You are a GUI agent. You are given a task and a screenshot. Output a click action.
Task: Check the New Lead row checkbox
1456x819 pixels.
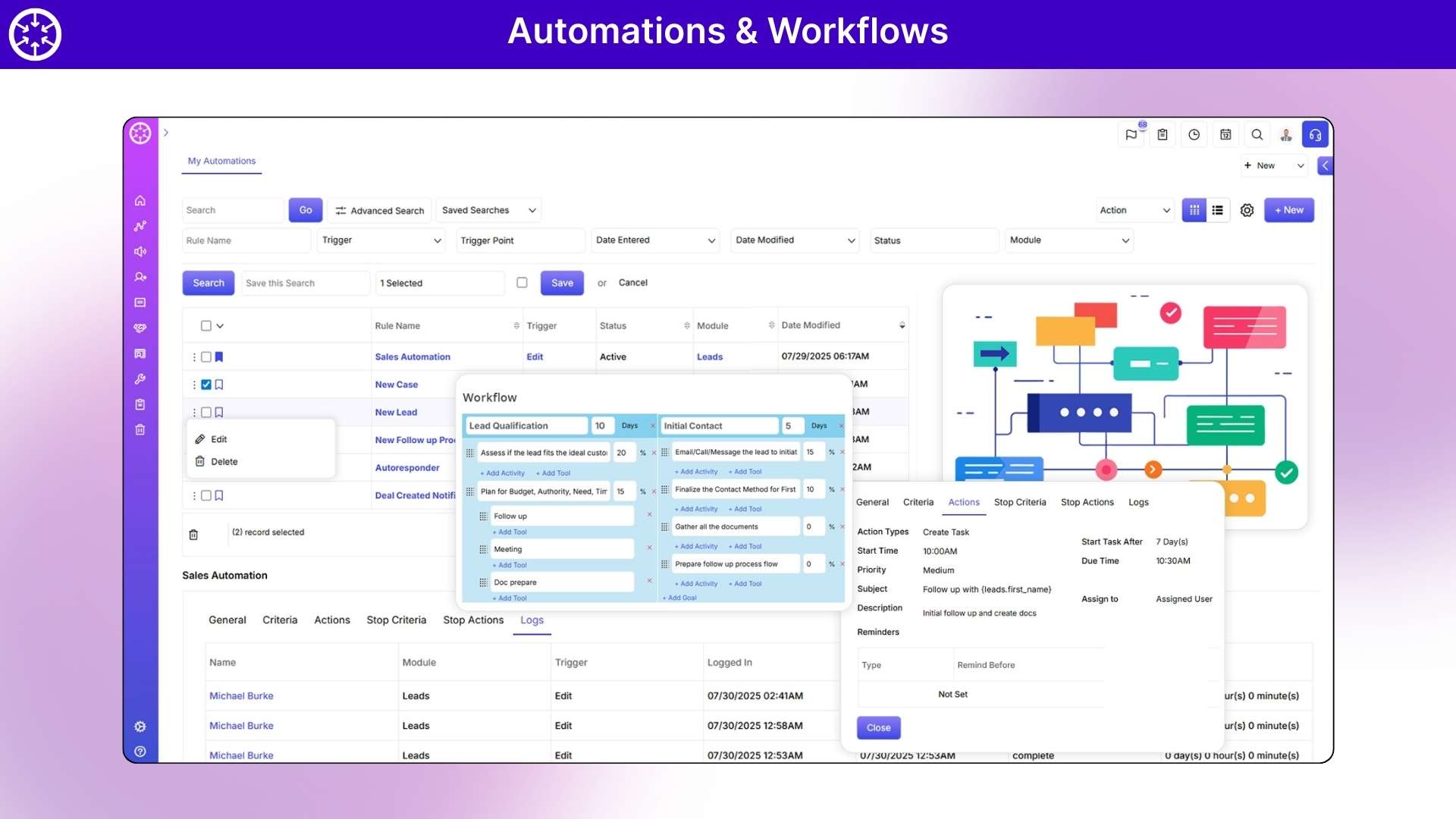click(206, 412)
